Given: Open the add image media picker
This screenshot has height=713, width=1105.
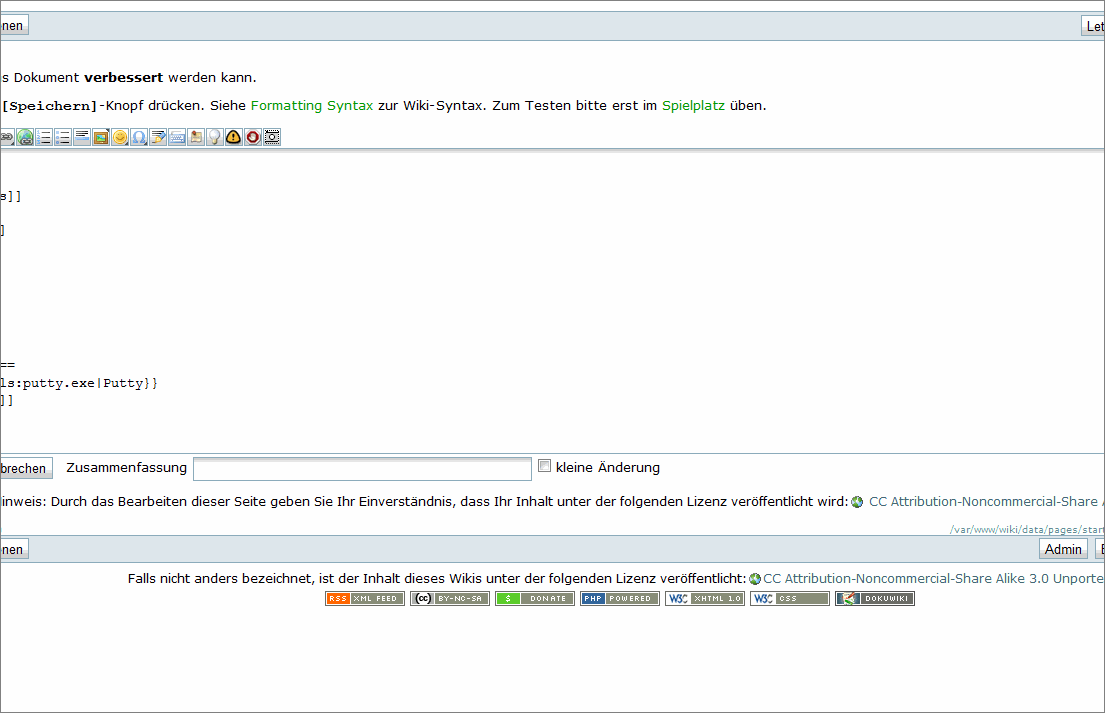Looking at the screenshot, I should tap(101, 137).
